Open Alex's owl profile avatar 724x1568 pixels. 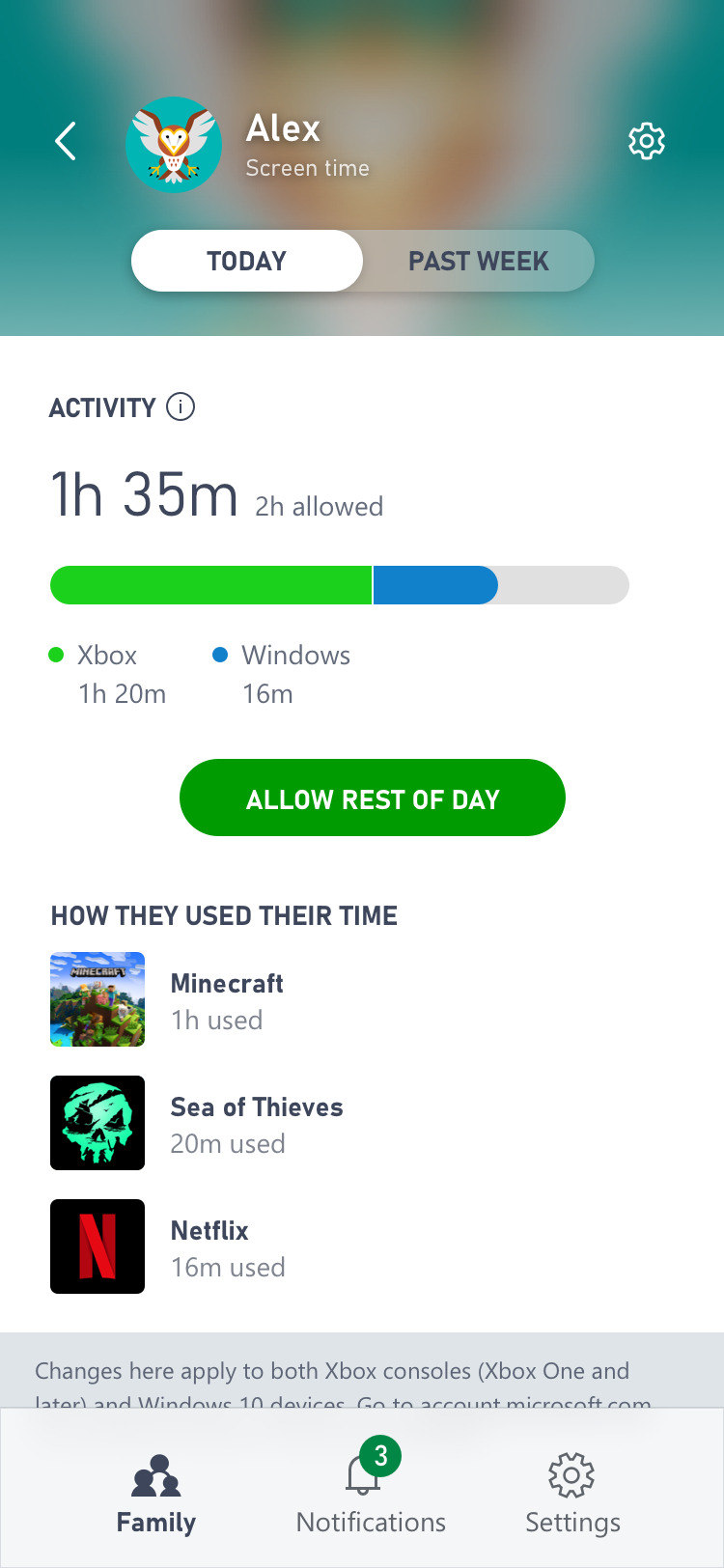click(x=174, y=145)
